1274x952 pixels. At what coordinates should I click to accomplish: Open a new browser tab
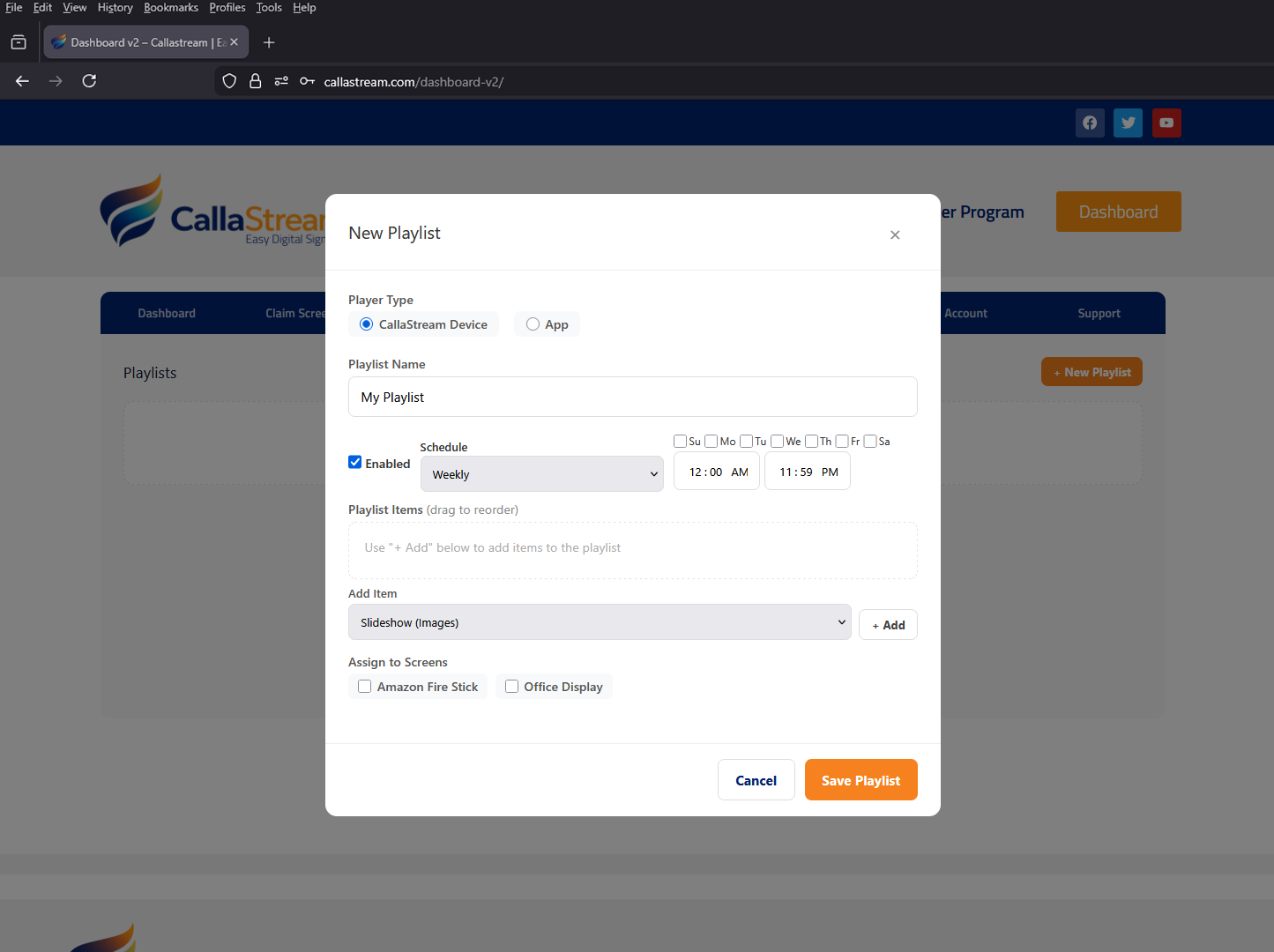[x=269, y=41]
